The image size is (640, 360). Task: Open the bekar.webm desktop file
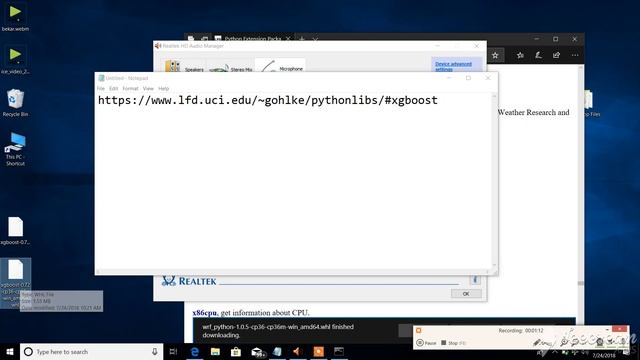pos(15,17)
